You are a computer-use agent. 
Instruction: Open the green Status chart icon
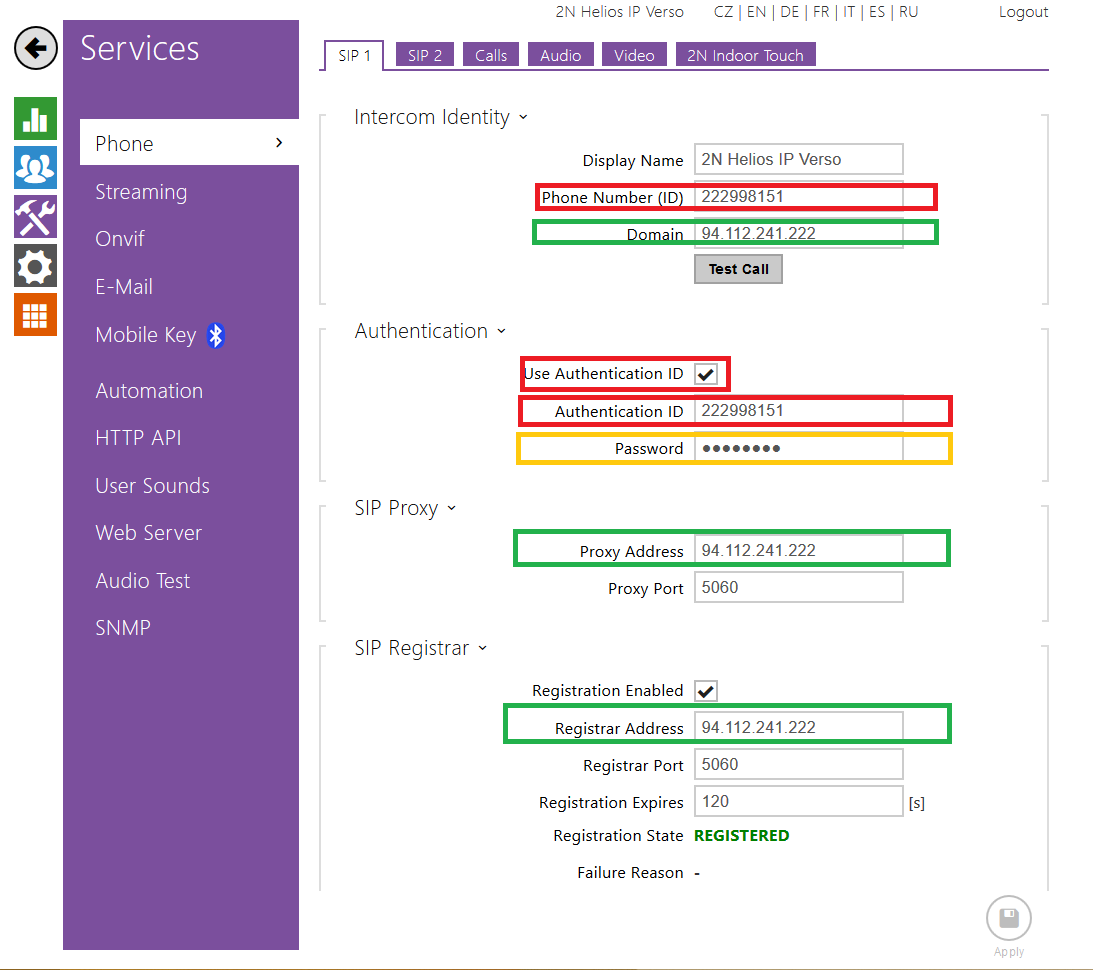36,118
